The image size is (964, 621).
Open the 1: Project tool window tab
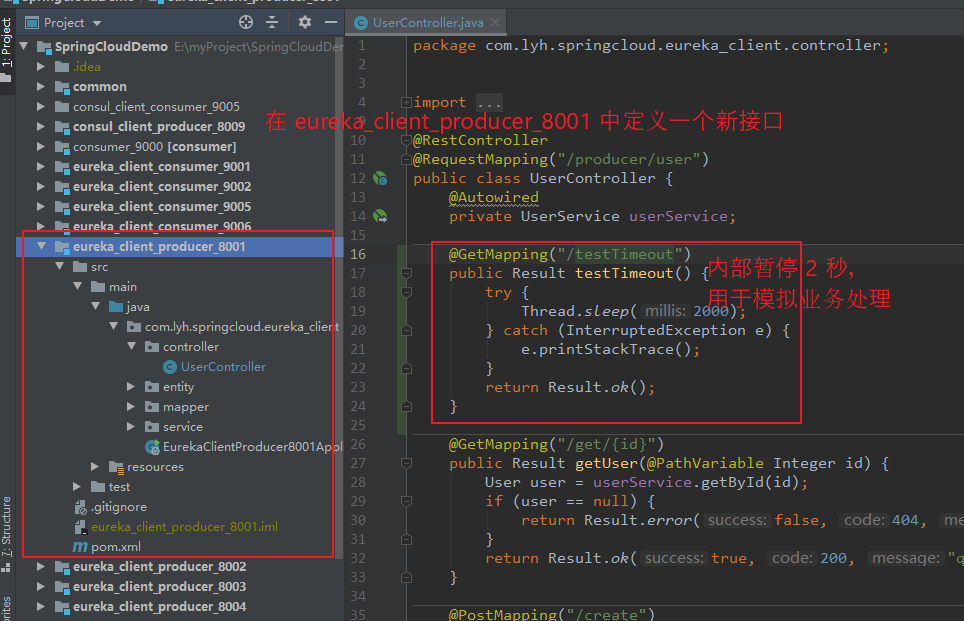click(7, 49)
